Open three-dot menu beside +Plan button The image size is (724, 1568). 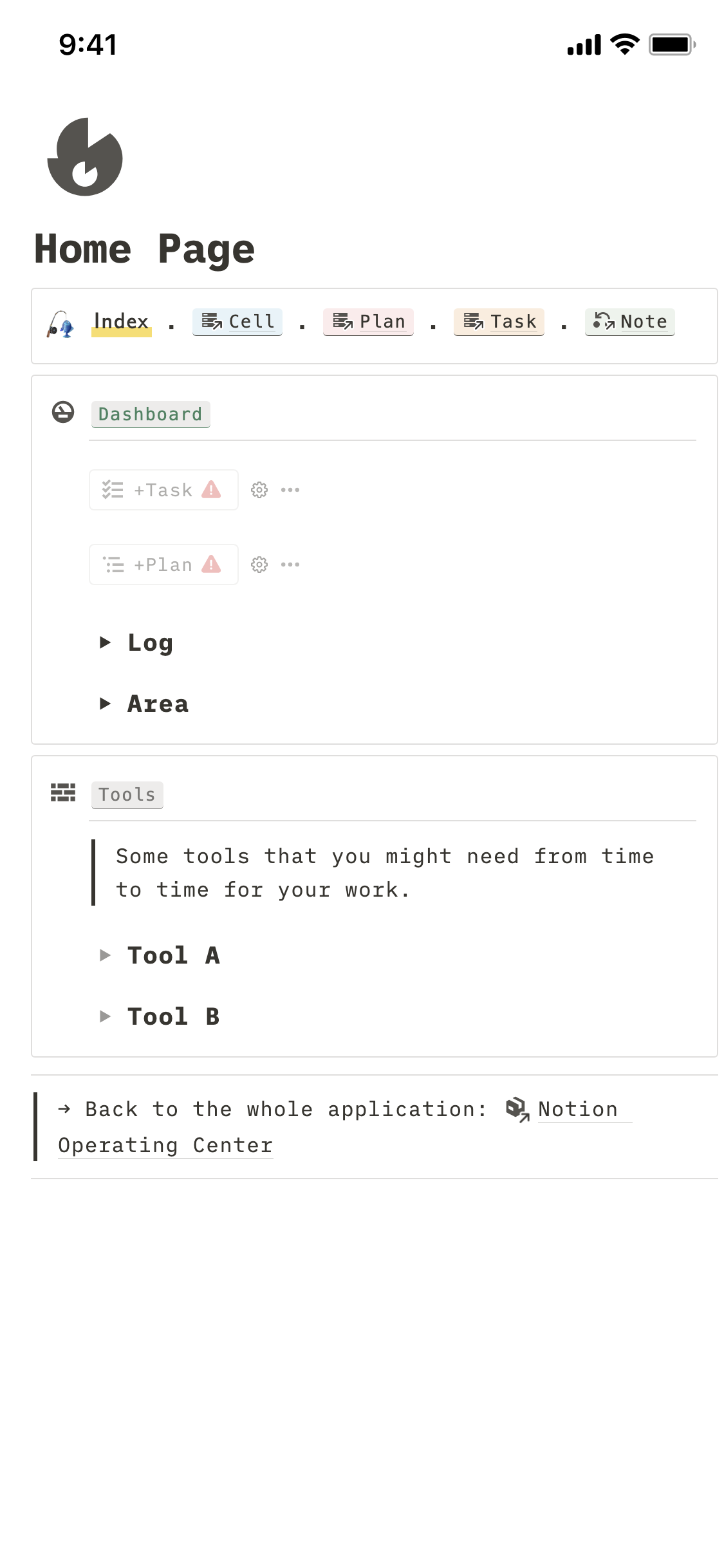point(290,565)
